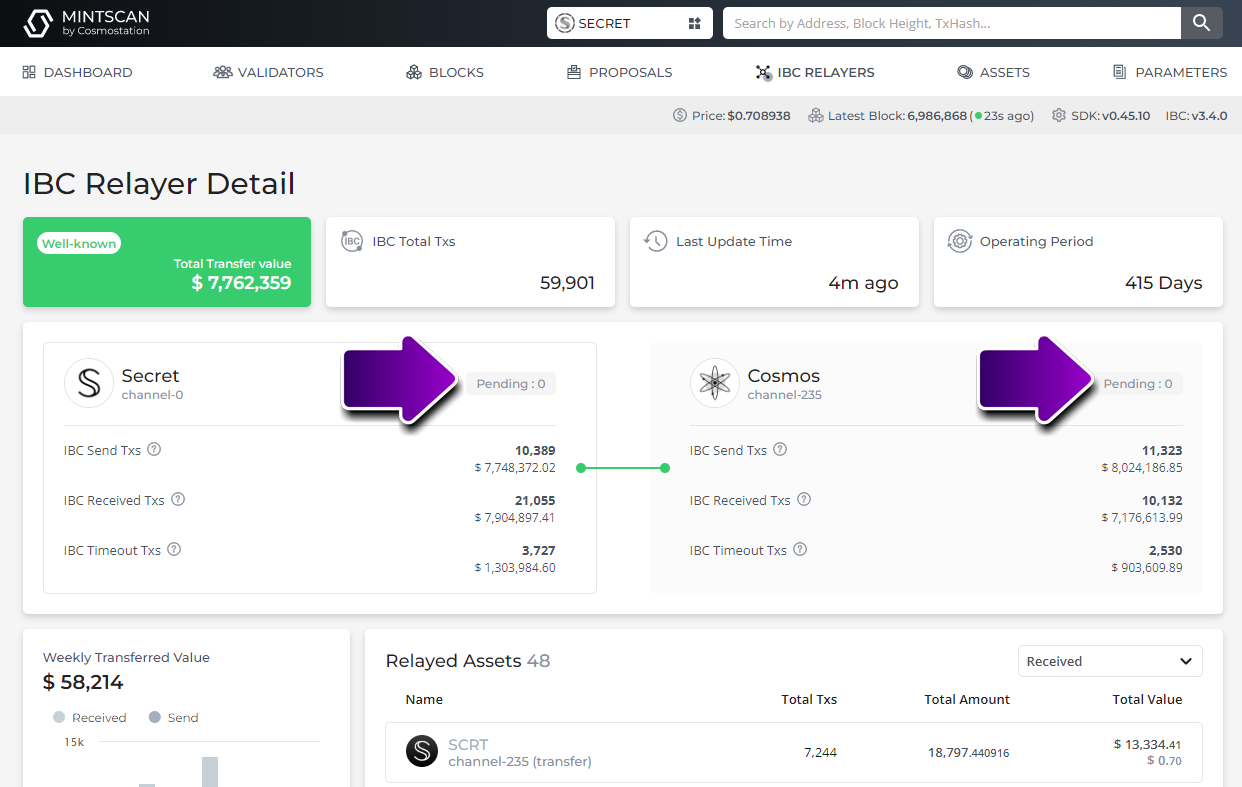Click the IBC Total Txs card icon
This screenshot has height=787, width=1242.
point(352,241)
